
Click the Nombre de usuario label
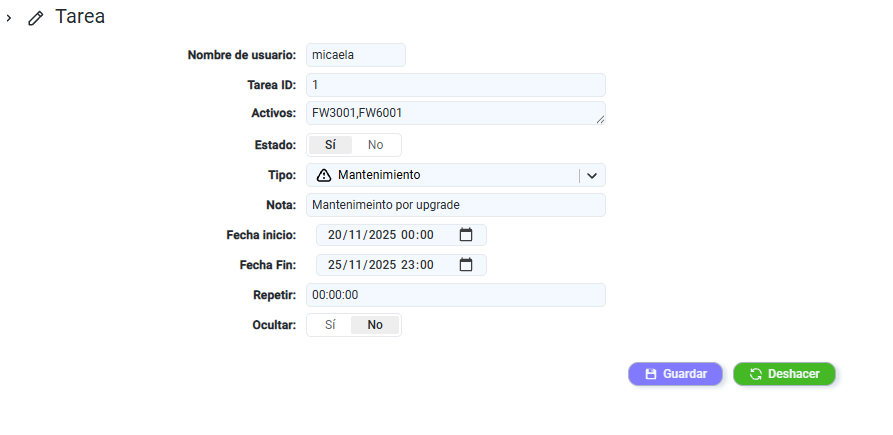pyautogui.click(x=242, y=55)
